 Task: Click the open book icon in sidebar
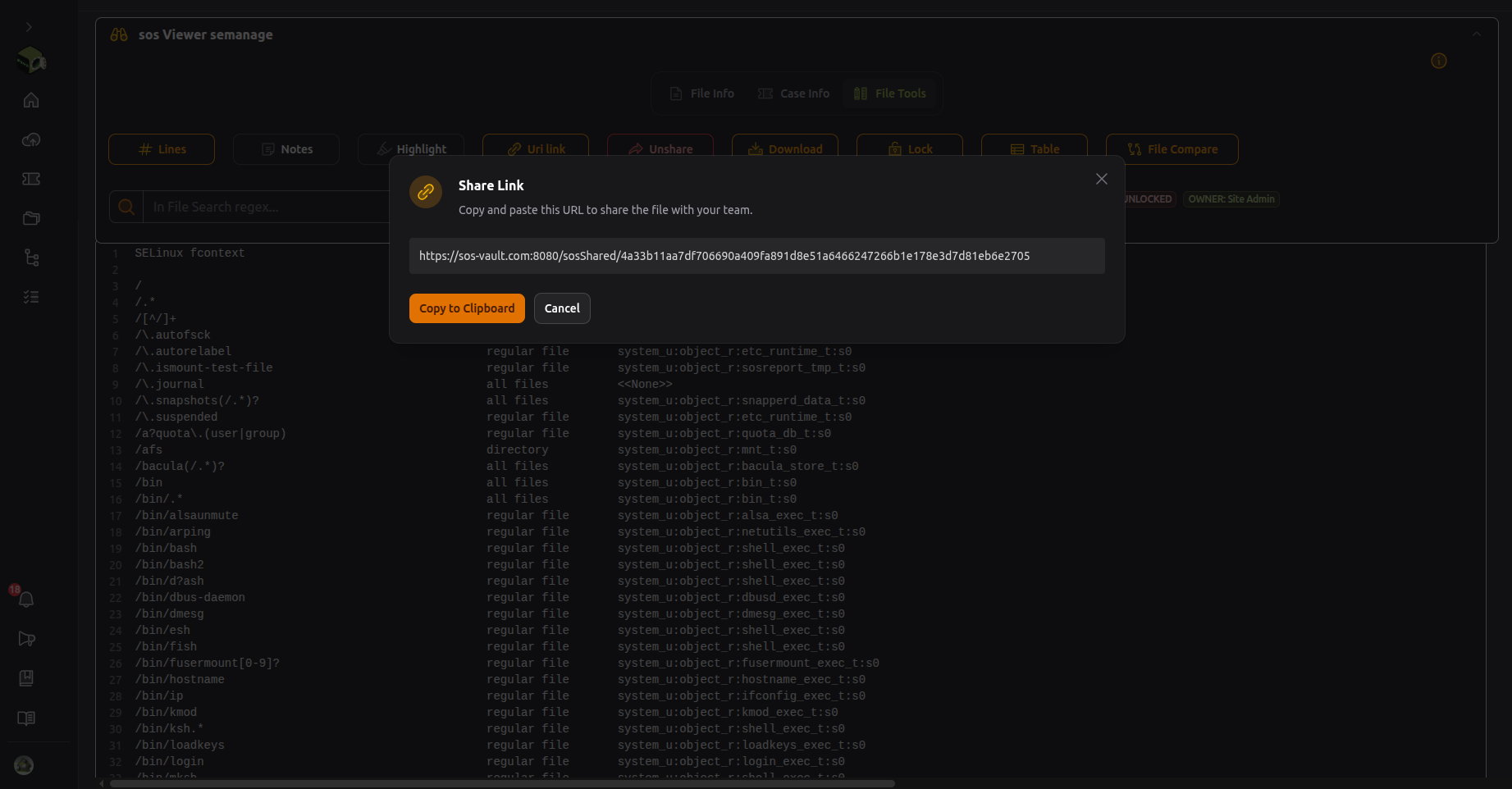pos(26,718)
